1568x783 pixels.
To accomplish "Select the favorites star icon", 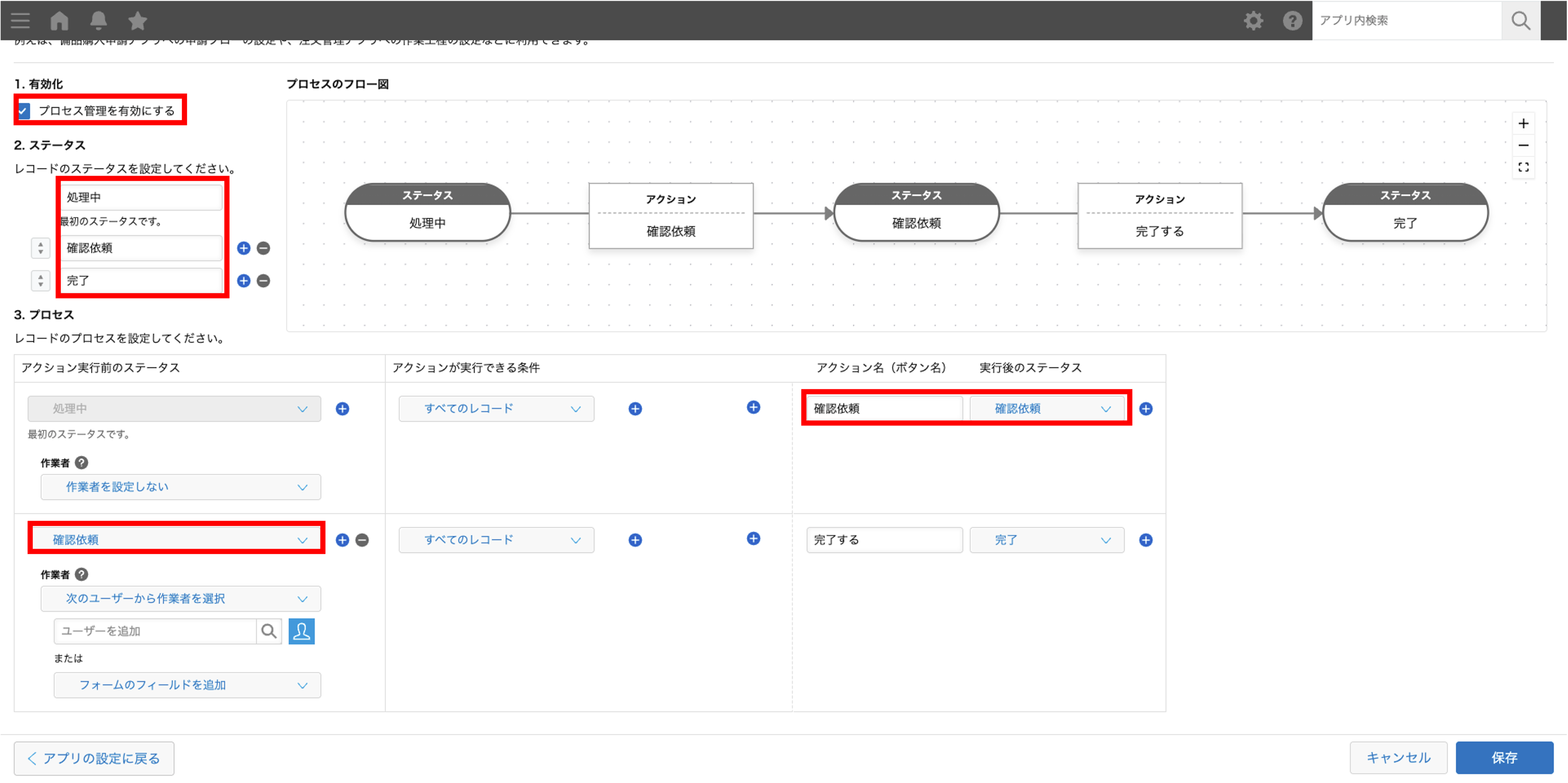I will tap(137, 20).
